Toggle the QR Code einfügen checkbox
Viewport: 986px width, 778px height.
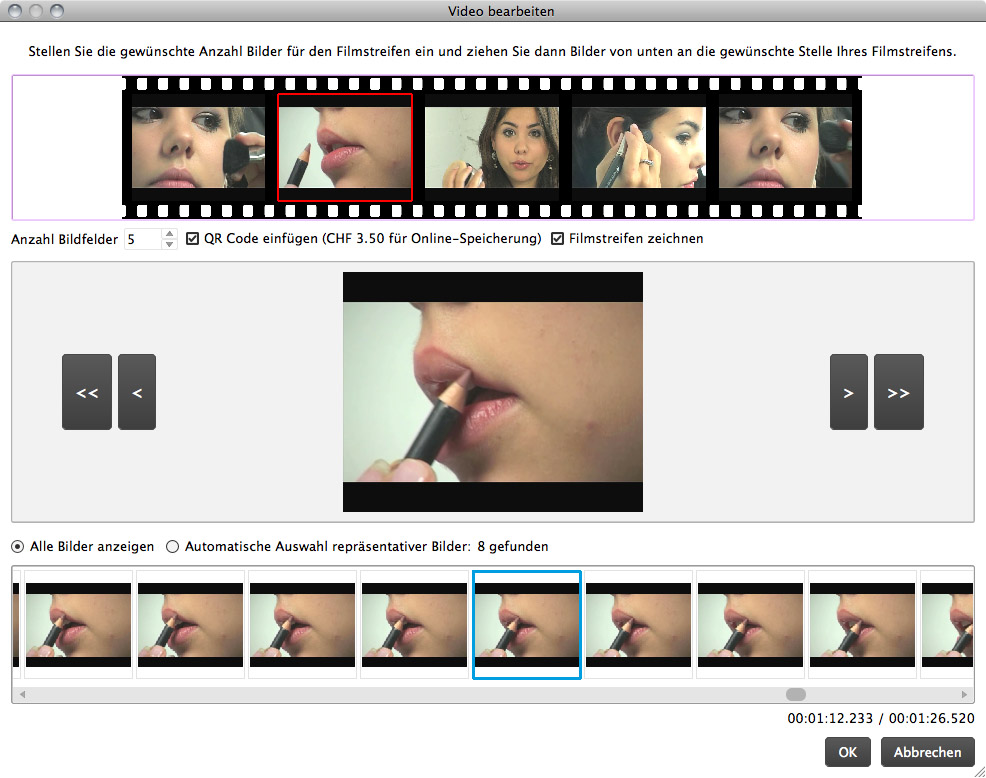point(192,239)
